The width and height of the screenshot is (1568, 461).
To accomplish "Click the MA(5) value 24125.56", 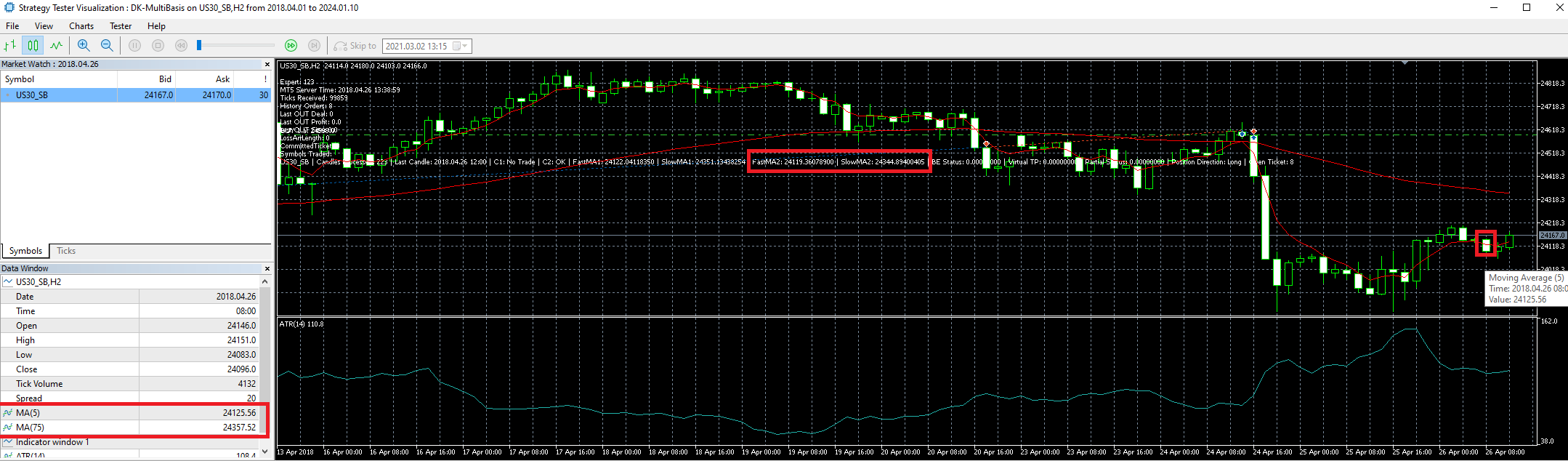I will [x=239, y=413].
